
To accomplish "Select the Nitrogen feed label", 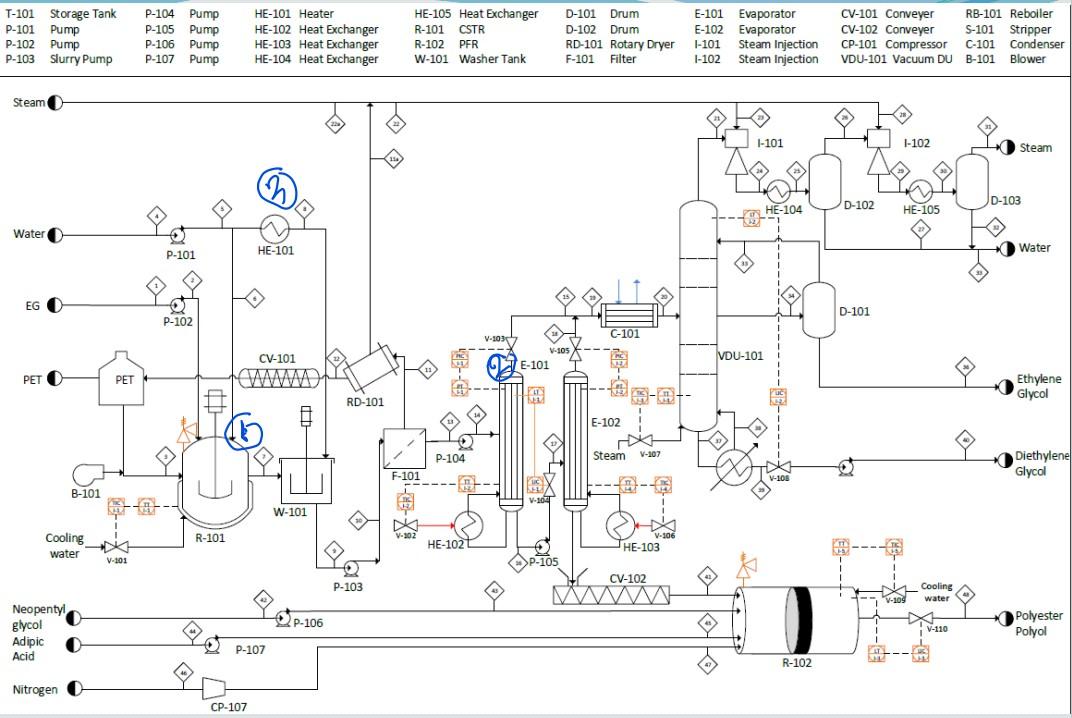I will 36,689.
